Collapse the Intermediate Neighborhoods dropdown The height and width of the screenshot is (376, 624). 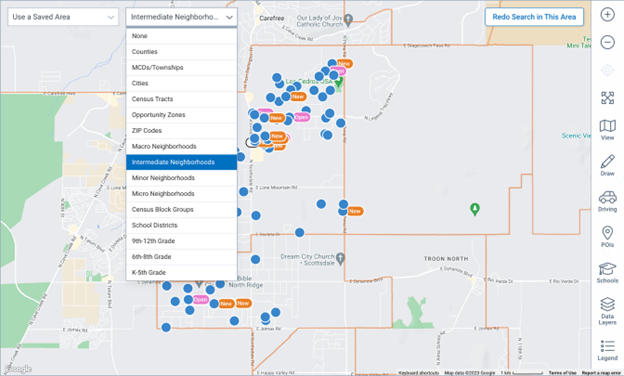181,17
